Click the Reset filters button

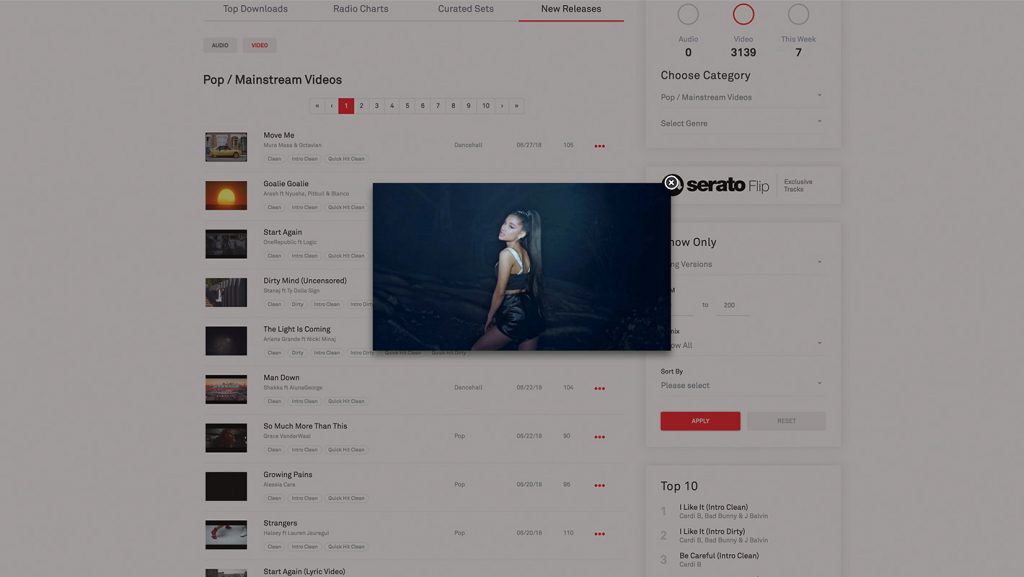click(786, 421)
